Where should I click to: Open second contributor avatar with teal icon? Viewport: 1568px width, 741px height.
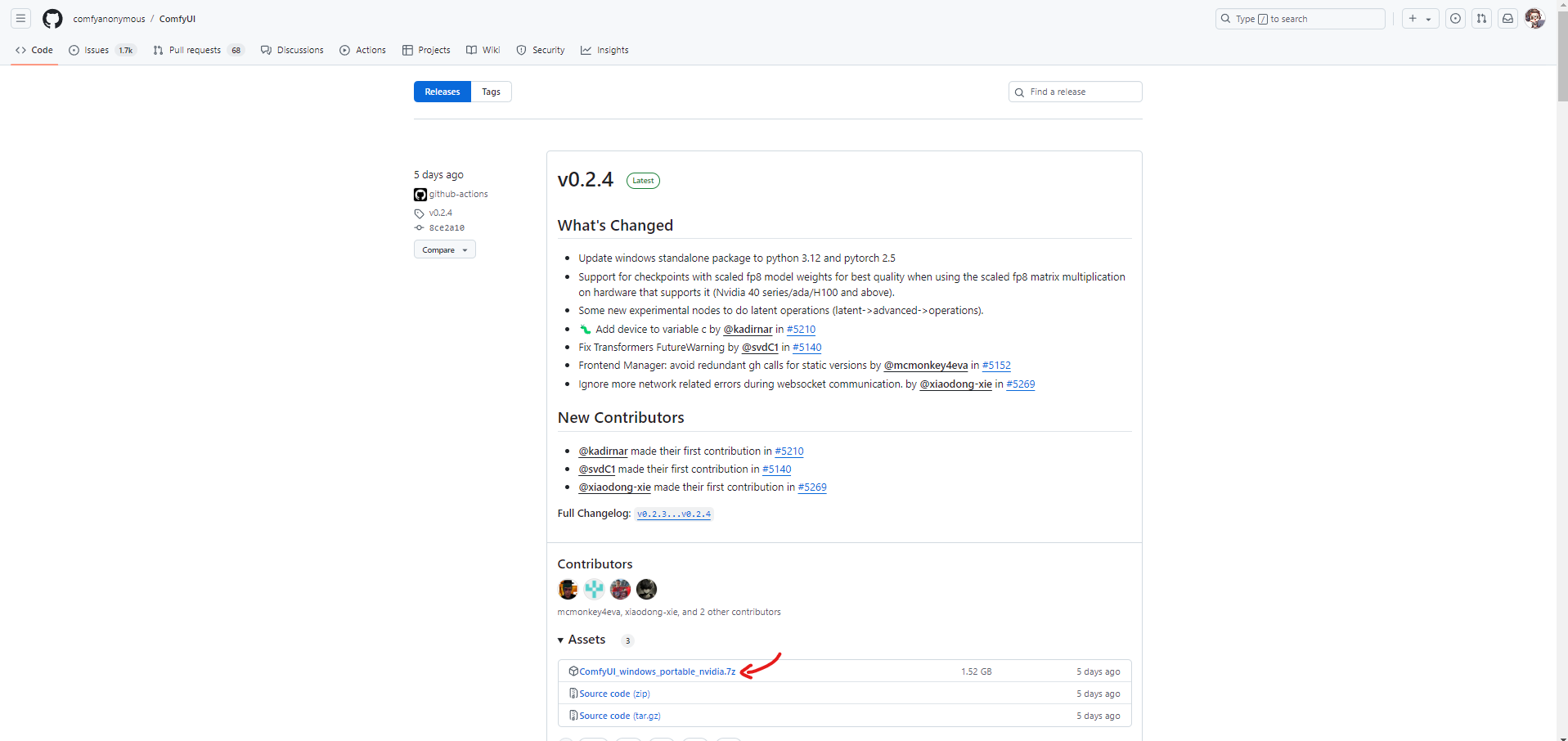(x=594, y=589)
